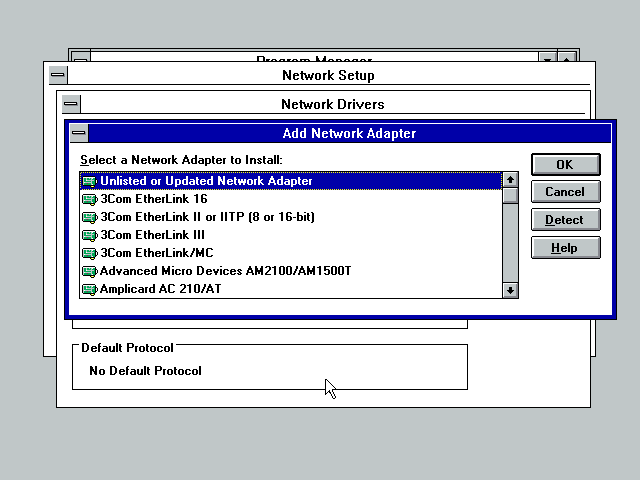Click the Network Drivers title bar

point(333,104)
